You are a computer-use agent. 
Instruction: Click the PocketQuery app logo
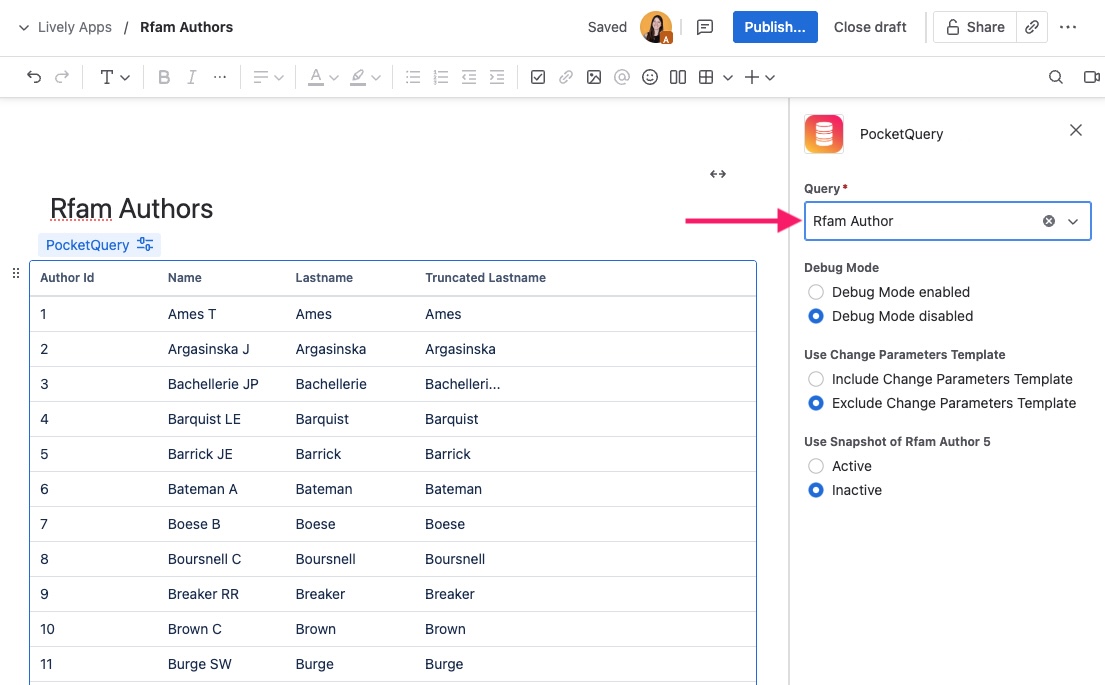tap(824, 134)
